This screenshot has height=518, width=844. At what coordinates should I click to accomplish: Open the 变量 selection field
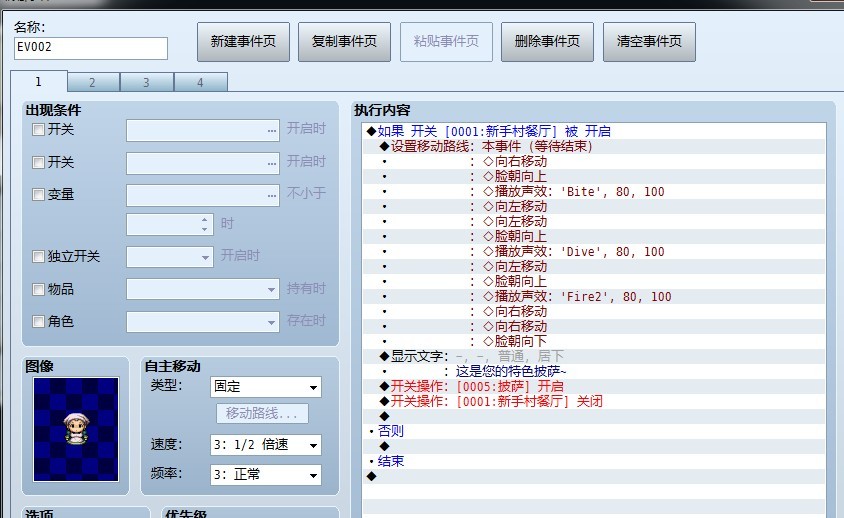tap(203, 195)
